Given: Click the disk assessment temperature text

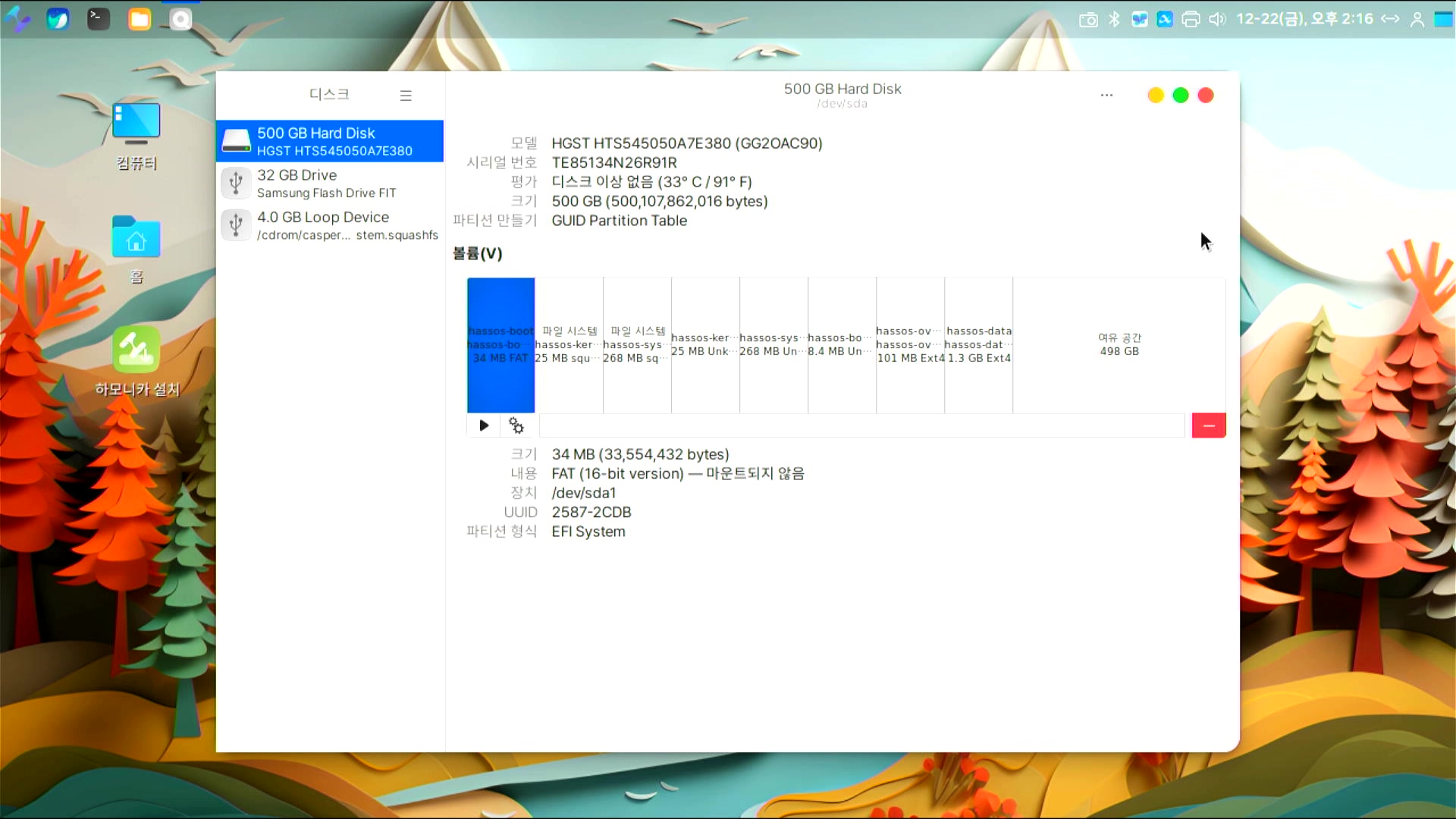Looking at the screenshot, I should (x=652, y=182).
